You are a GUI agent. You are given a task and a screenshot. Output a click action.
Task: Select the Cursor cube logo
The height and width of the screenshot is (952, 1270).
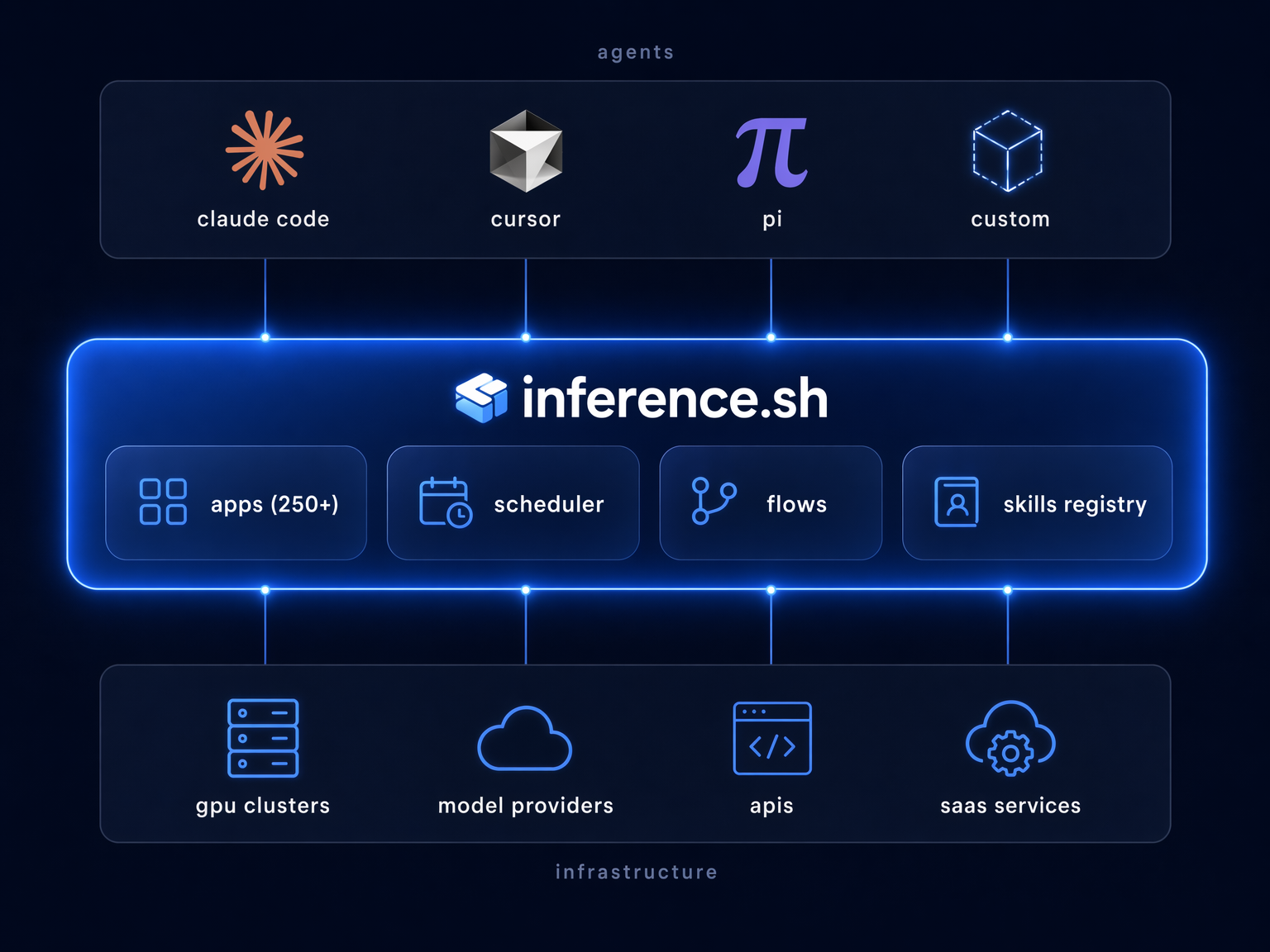526,151
